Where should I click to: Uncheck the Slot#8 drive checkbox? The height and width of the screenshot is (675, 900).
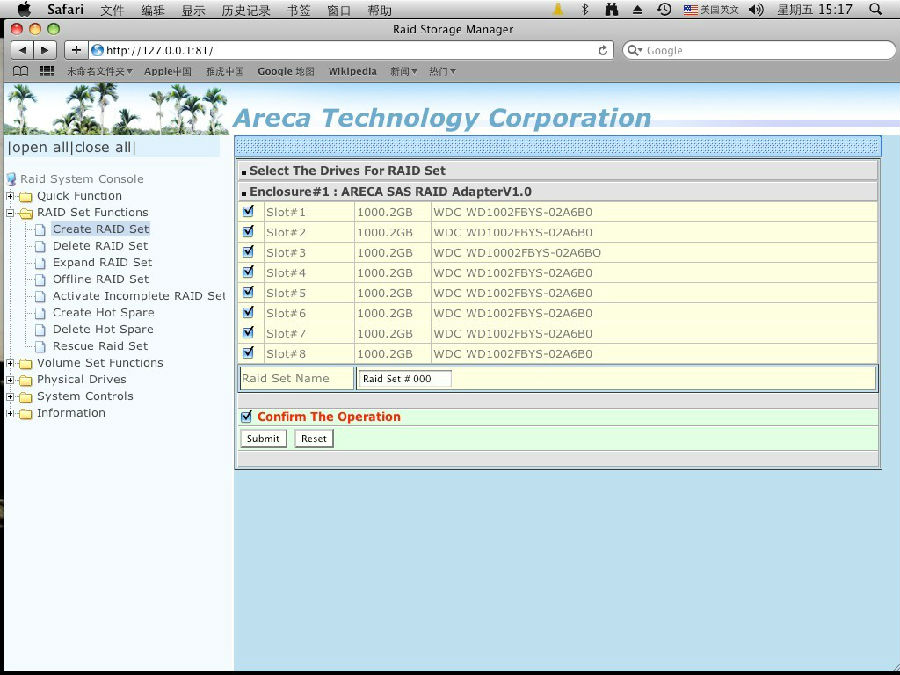click(248, 352)
